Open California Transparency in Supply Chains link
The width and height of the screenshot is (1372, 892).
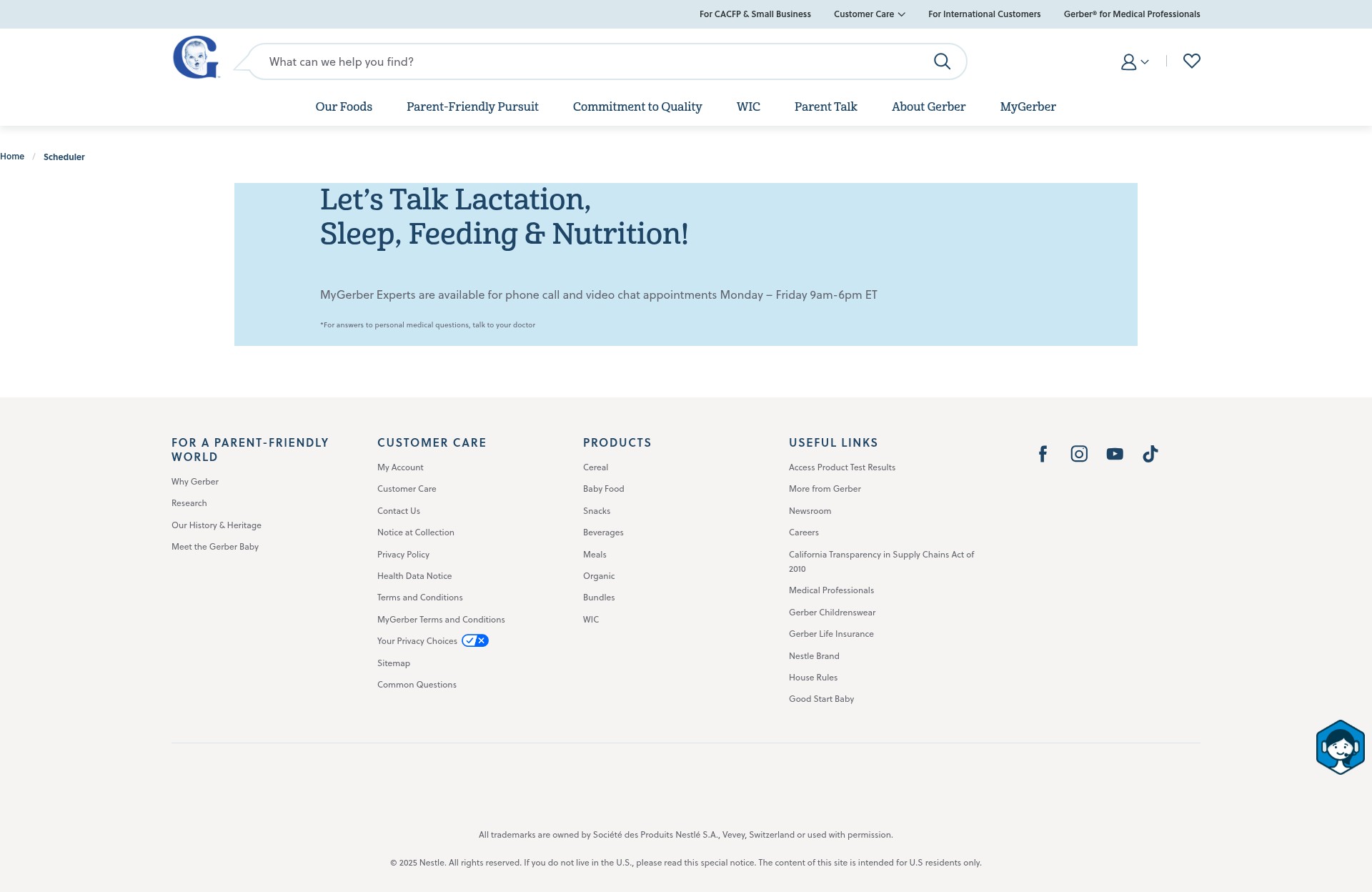[x=881, y=562]
